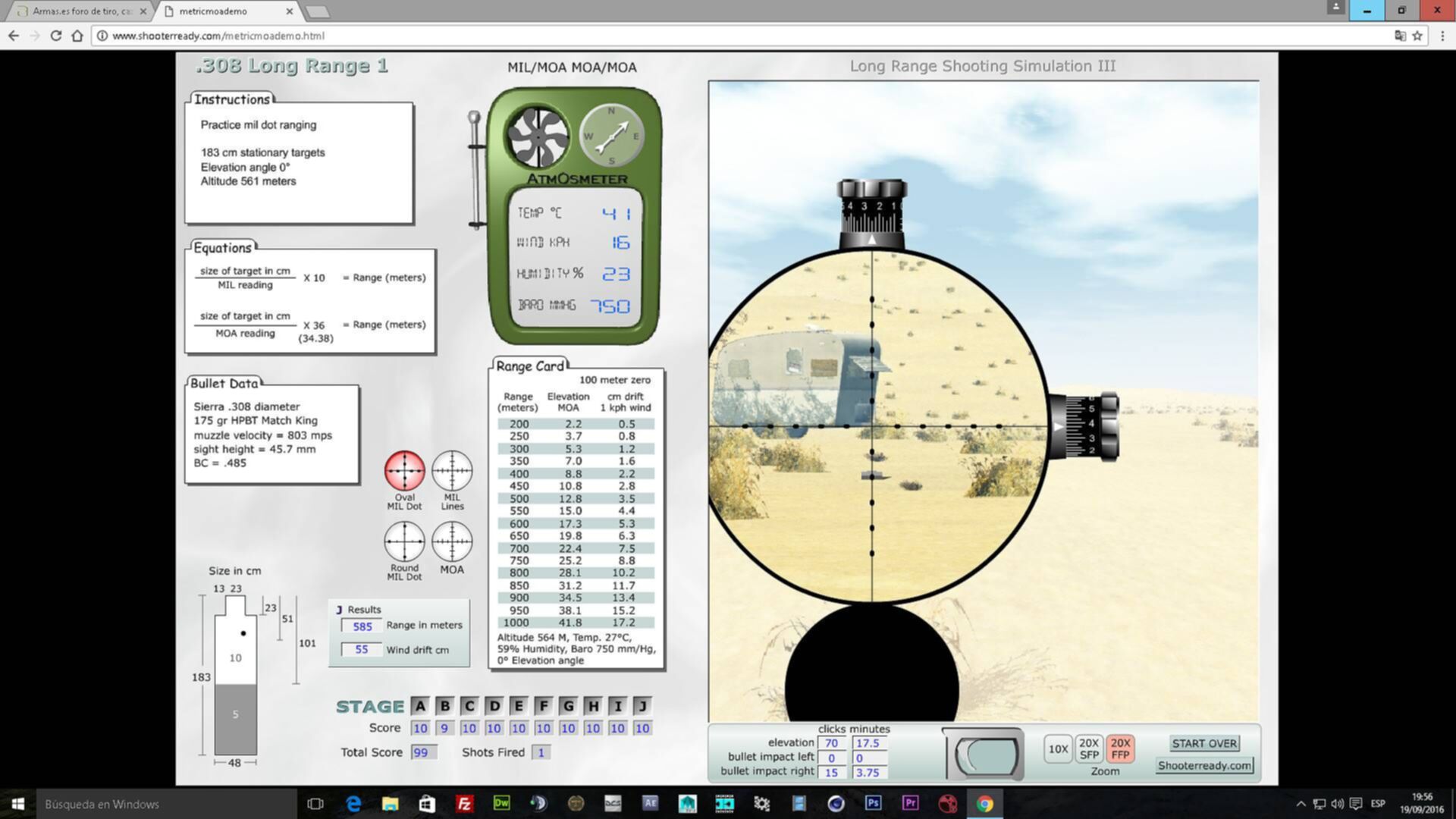The height and width of the screenshot is (819, 1456).
Task: Switch zoom to 10X
Action: click(x=1058, y=749)
